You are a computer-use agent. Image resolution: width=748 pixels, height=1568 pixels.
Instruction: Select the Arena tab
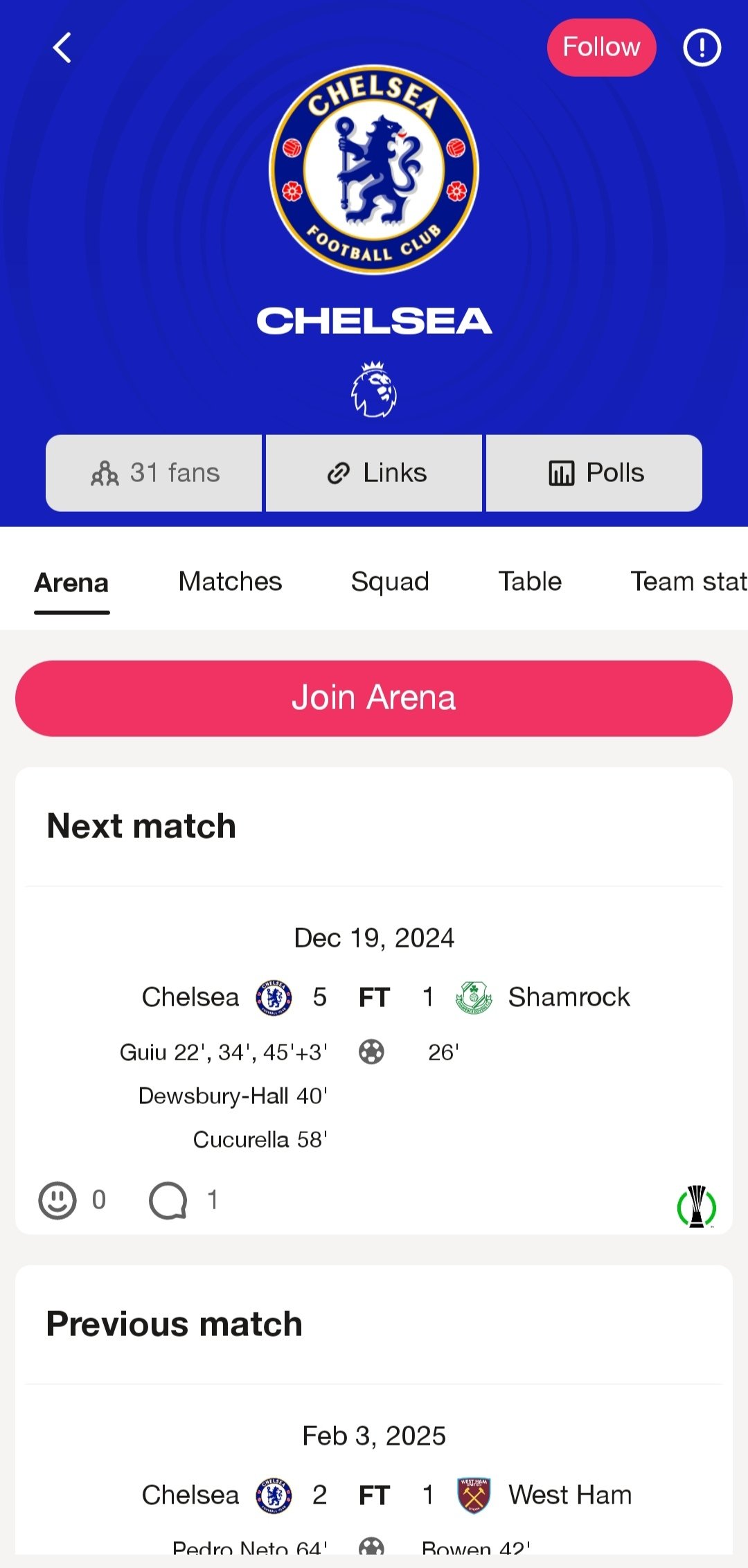tap(72, 583)
